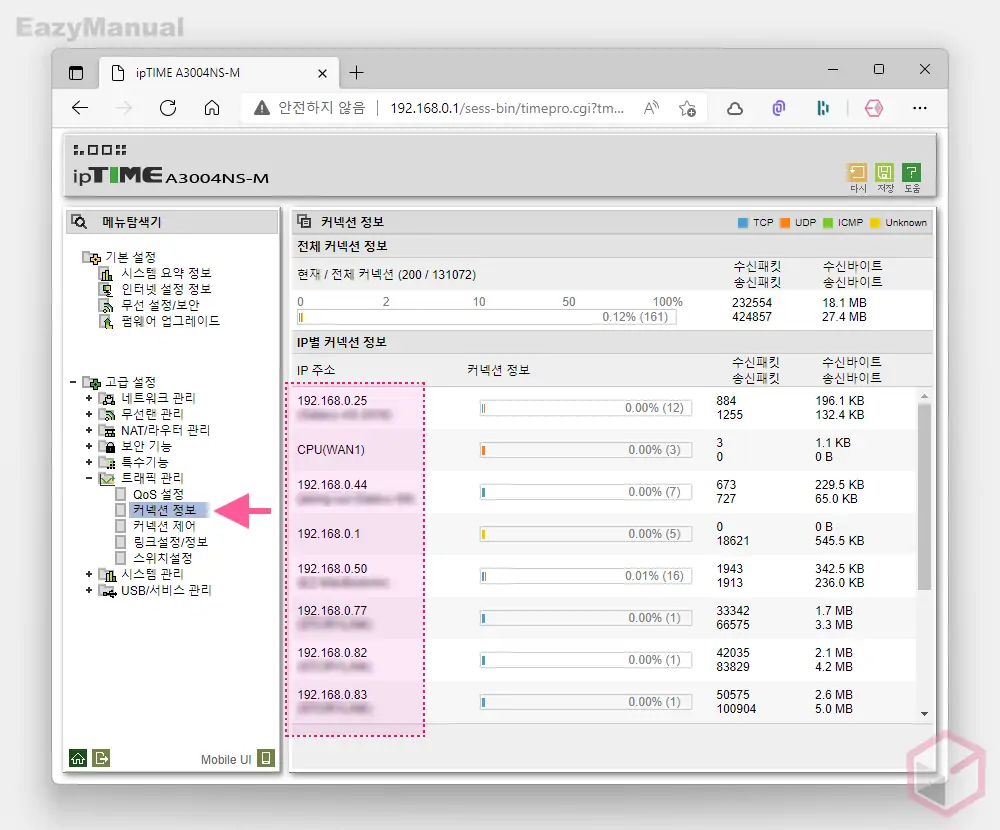This screenshot has width=1000, height=830.
Task: Open 시스템 요약 정보 menu item
Action: (166, 273)
